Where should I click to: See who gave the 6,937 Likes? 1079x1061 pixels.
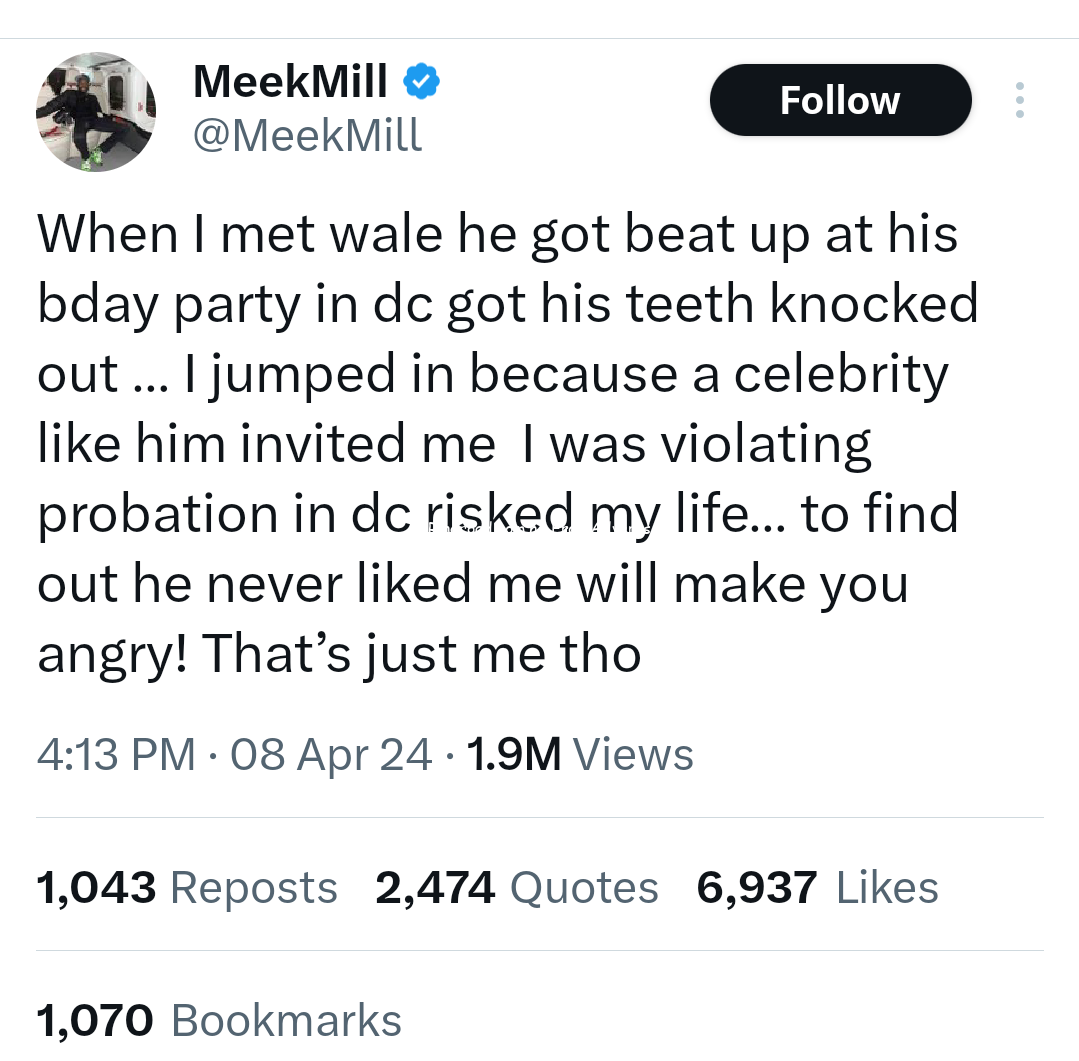(818, 887)
